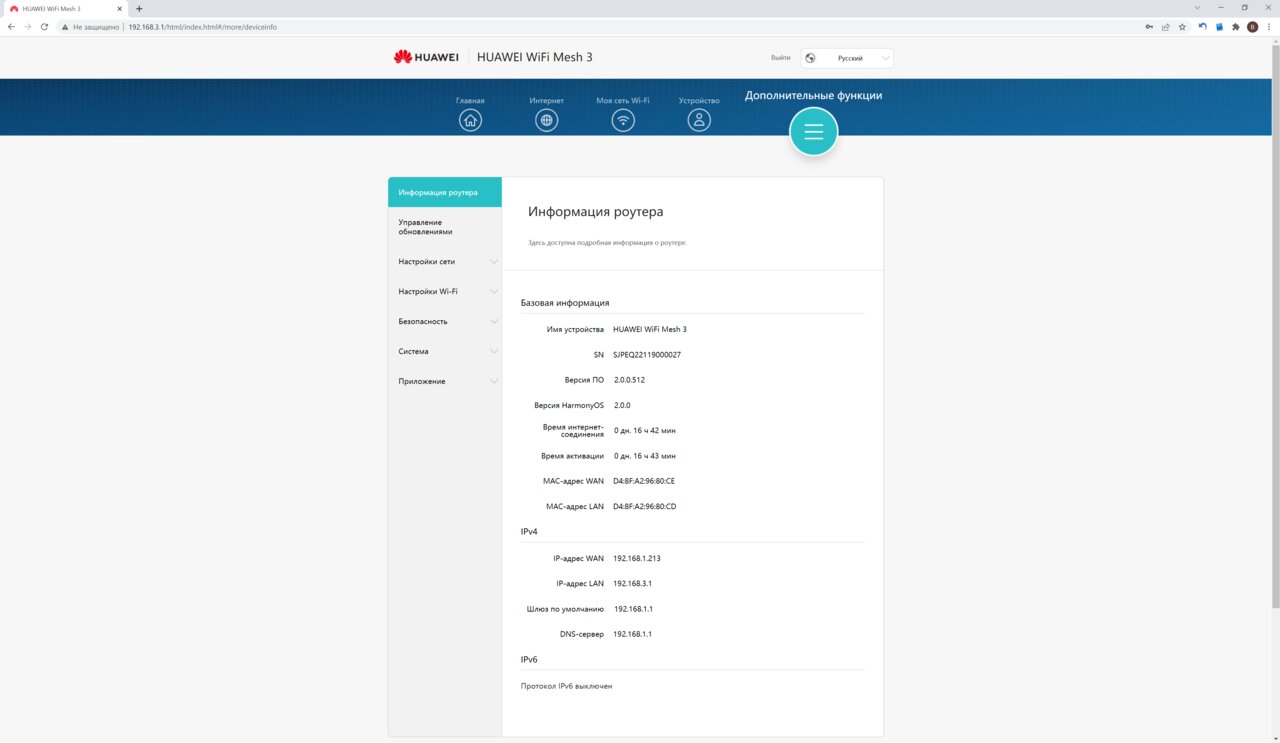The width and height of the screenshot is (1280, 743).
Task: Click the HUAWEI logo in header
Action: tap(426, 57)
